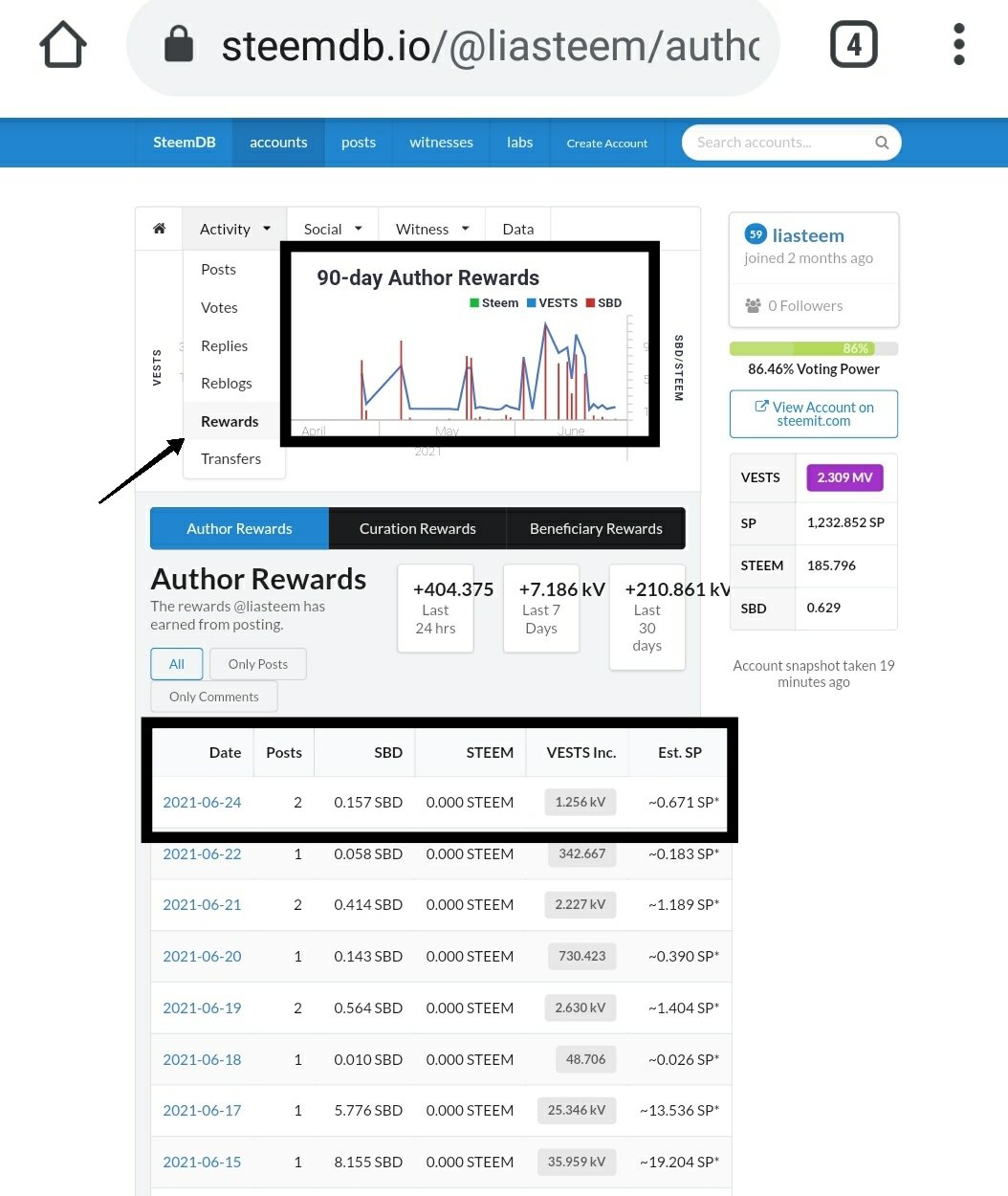1008x1196 pixels.
Task: Switch to the Data tab
Action: tap(518, 229)
